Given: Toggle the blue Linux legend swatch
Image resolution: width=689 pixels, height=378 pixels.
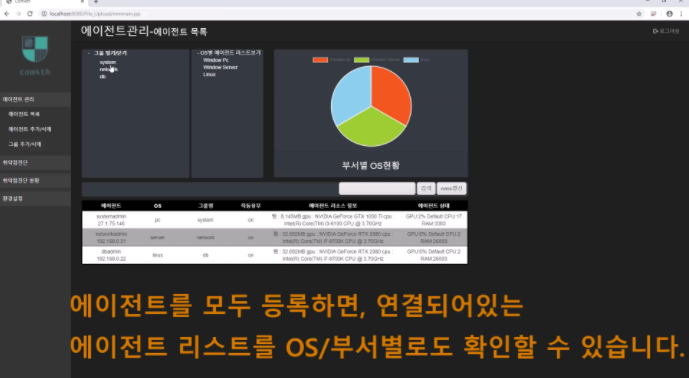Looking at the screenshot, I should (x=411, y=60).
